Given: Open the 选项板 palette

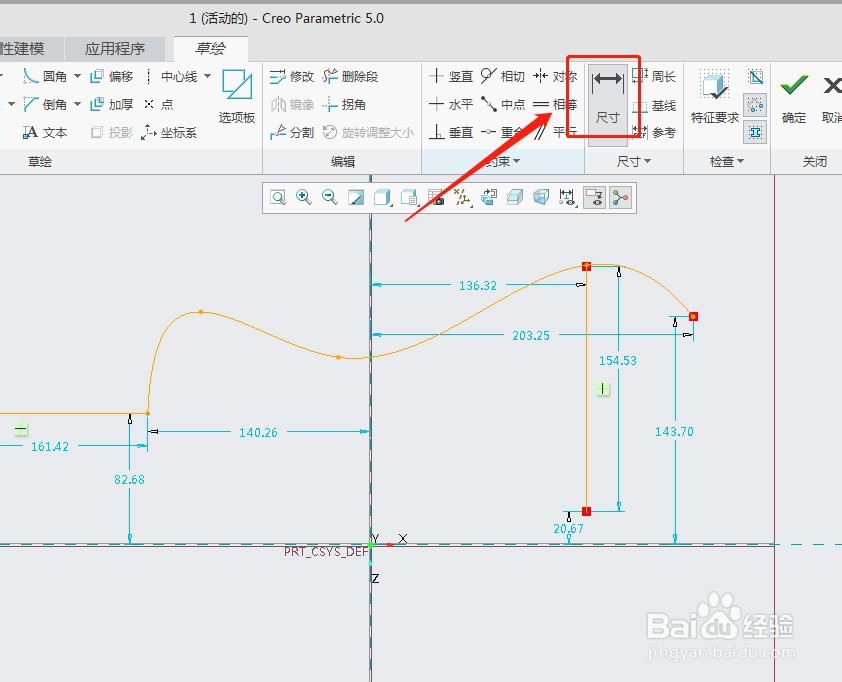Looking at the screenshot, I should point(237,97).
